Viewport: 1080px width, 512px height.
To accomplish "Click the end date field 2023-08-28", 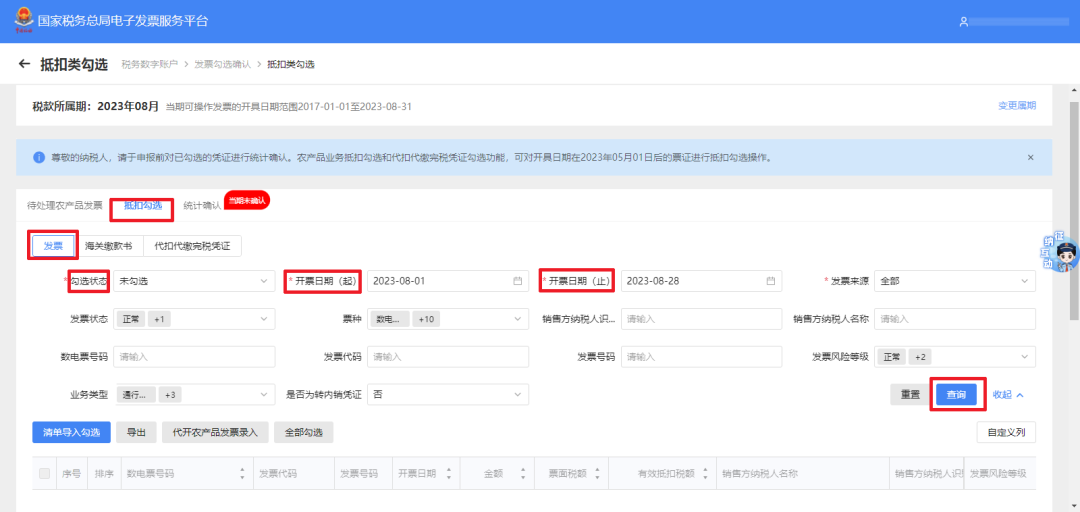I will click(x=701, y=281).
